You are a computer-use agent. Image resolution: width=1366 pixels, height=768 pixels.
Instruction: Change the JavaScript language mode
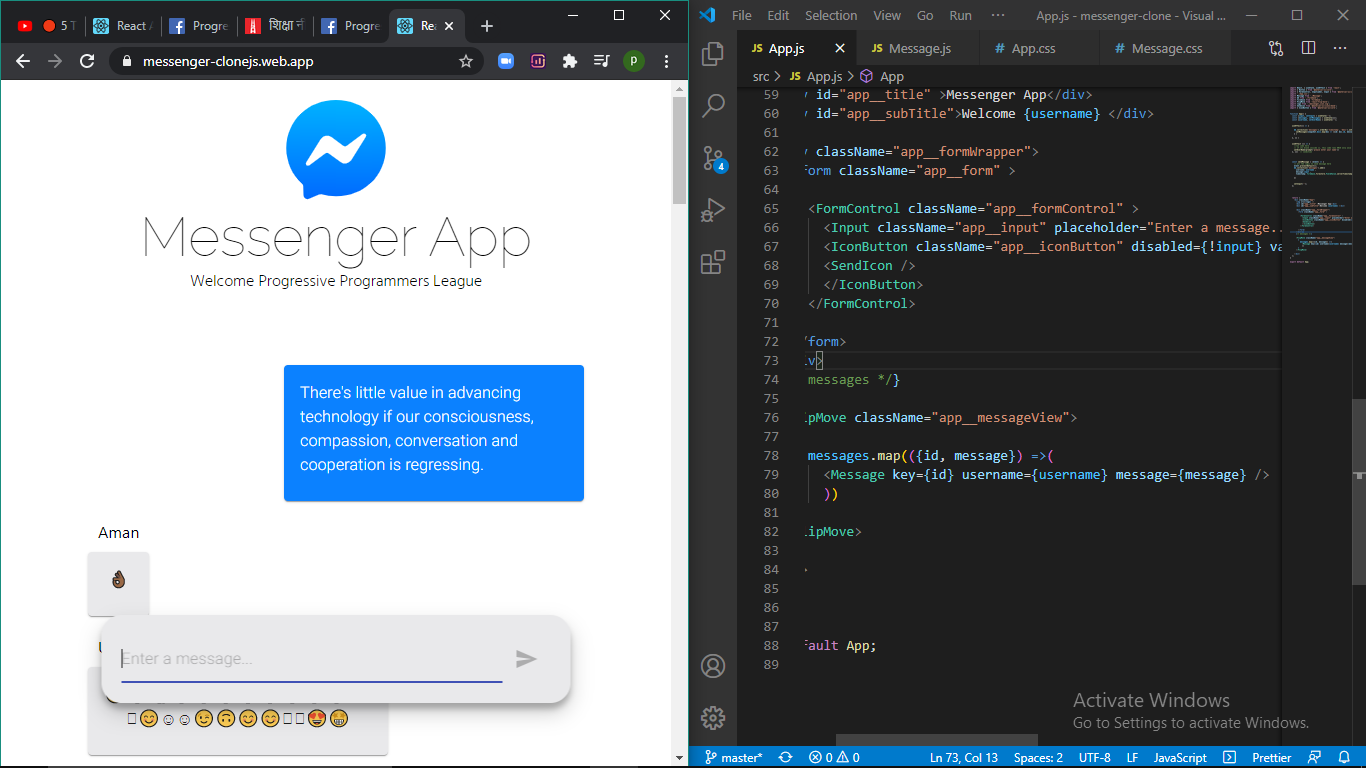point(1180,758)
